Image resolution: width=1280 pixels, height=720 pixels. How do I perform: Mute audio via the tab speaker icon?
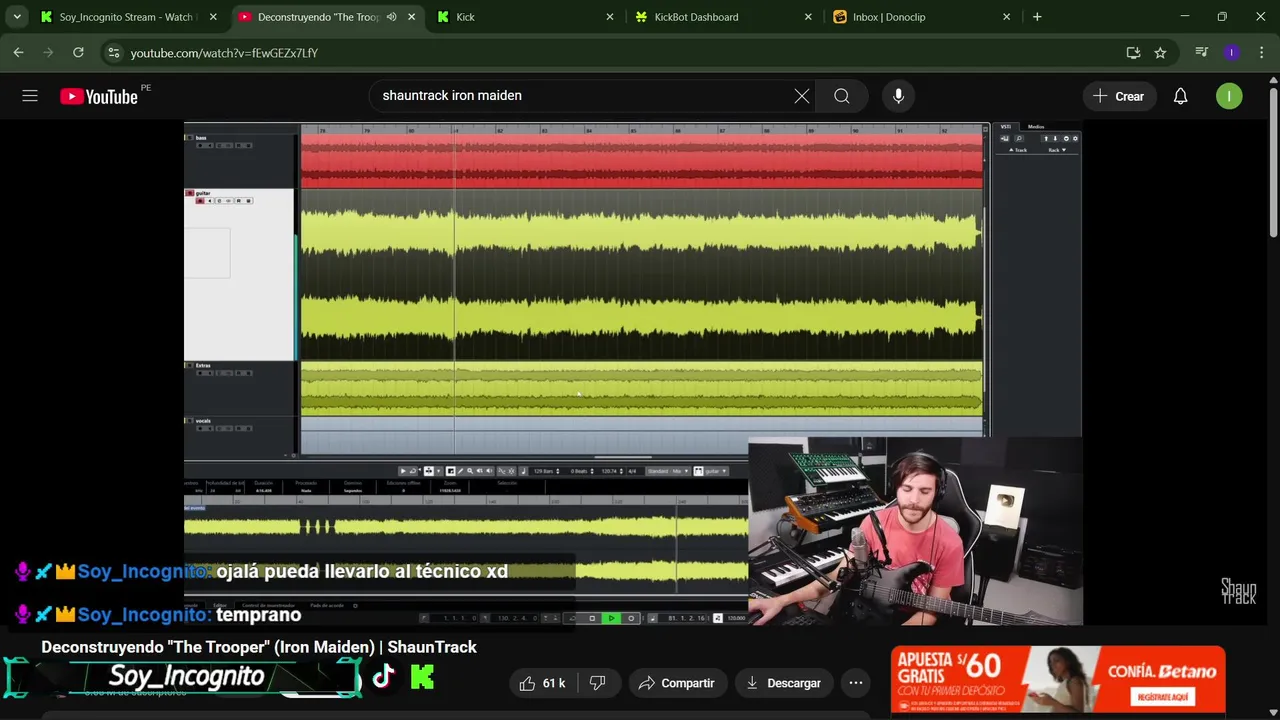click(x=392, y=17)
